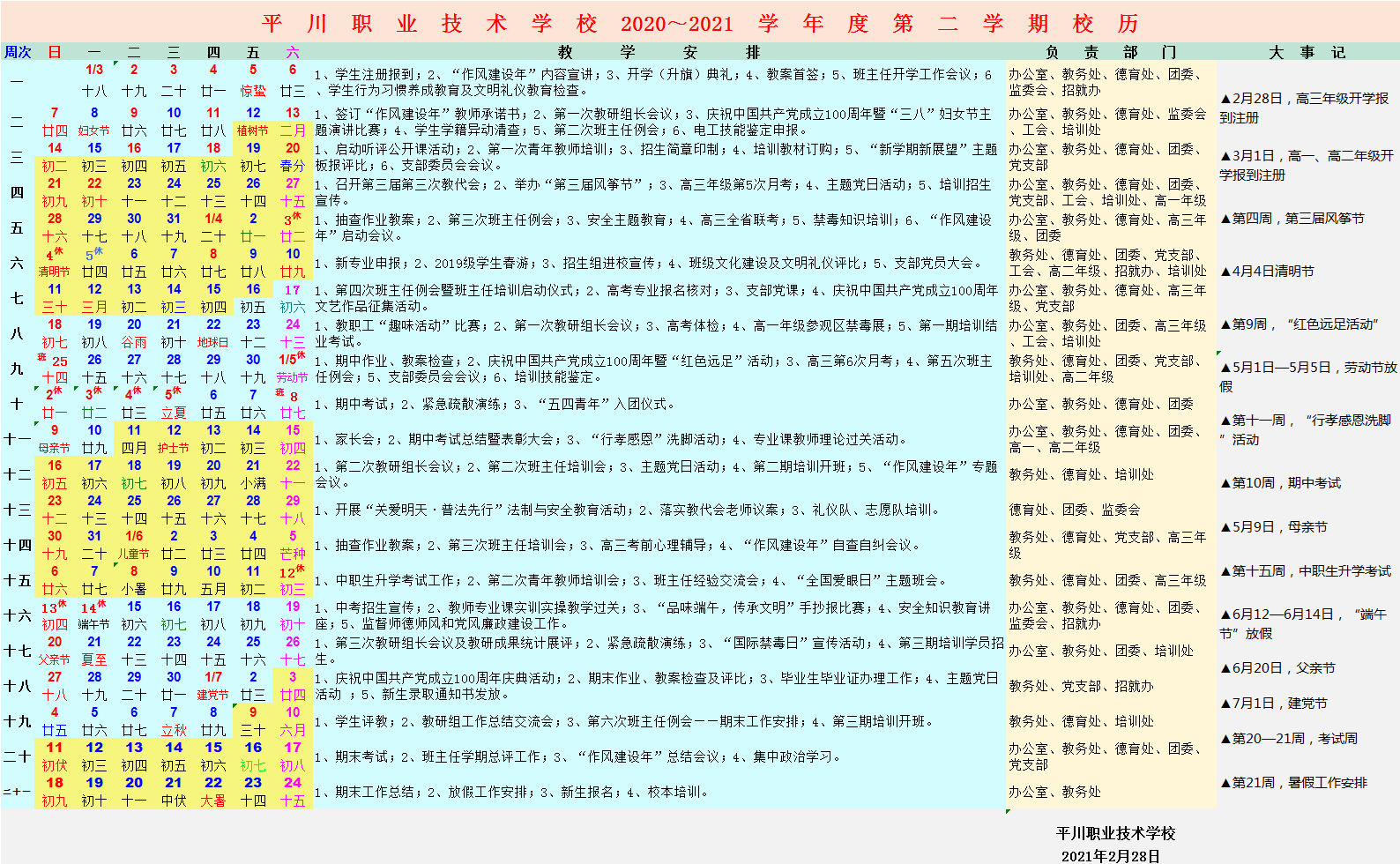Click the department cell 德育处、团委、监委会

tap(1111, 510)
